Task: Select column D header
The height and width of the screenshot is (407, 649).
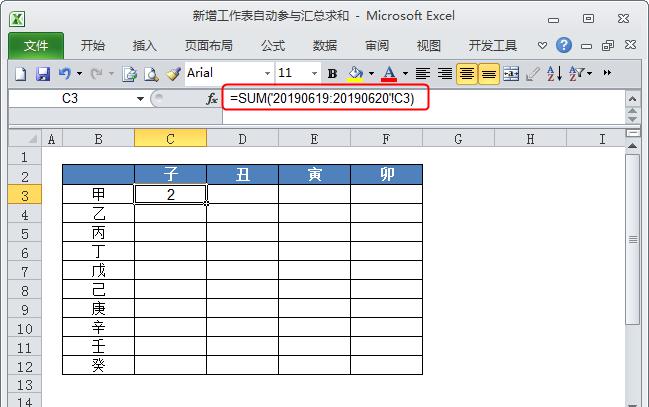Action: (x=243, y=138)
